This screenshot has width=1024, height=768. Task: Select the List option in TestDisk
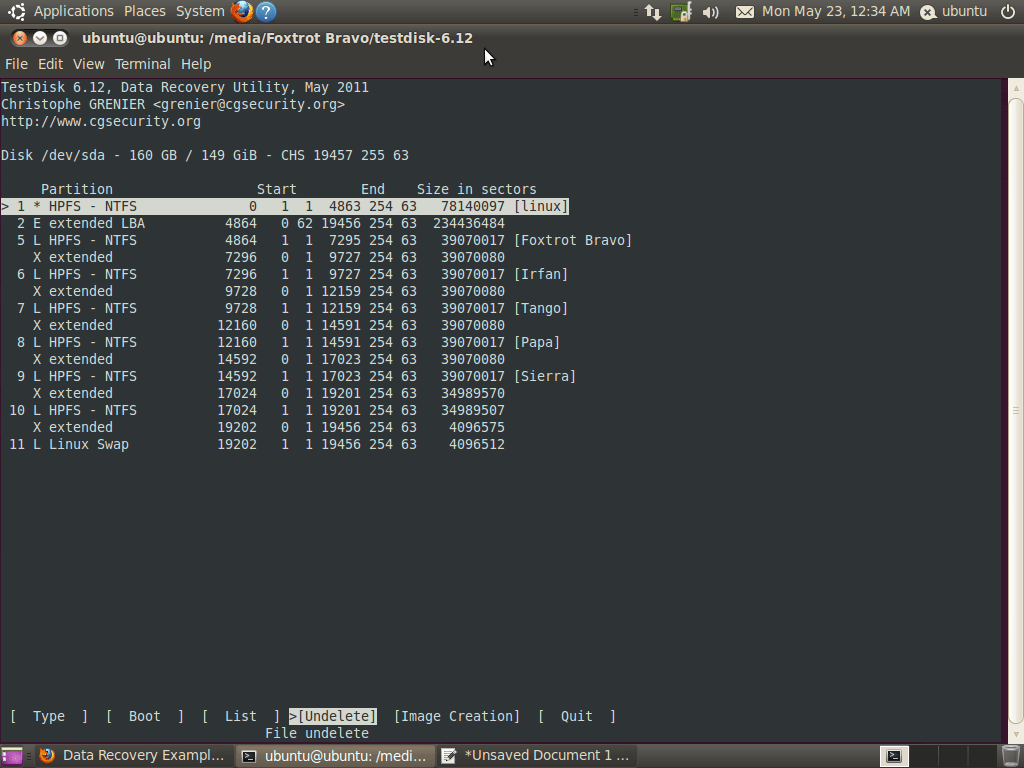pos(241,716)
